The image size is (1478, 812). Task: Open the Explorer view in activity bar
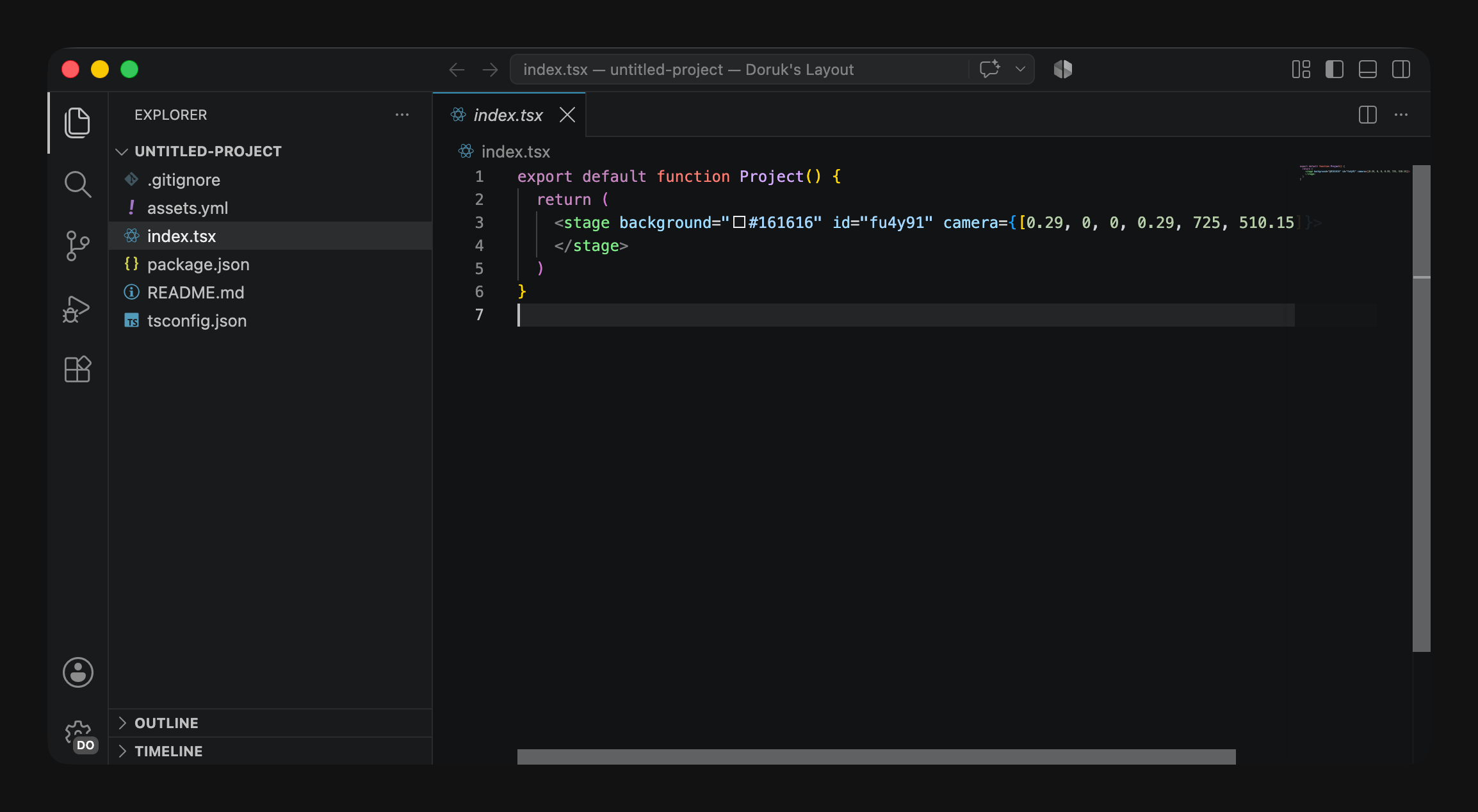[x=77, y=122]
